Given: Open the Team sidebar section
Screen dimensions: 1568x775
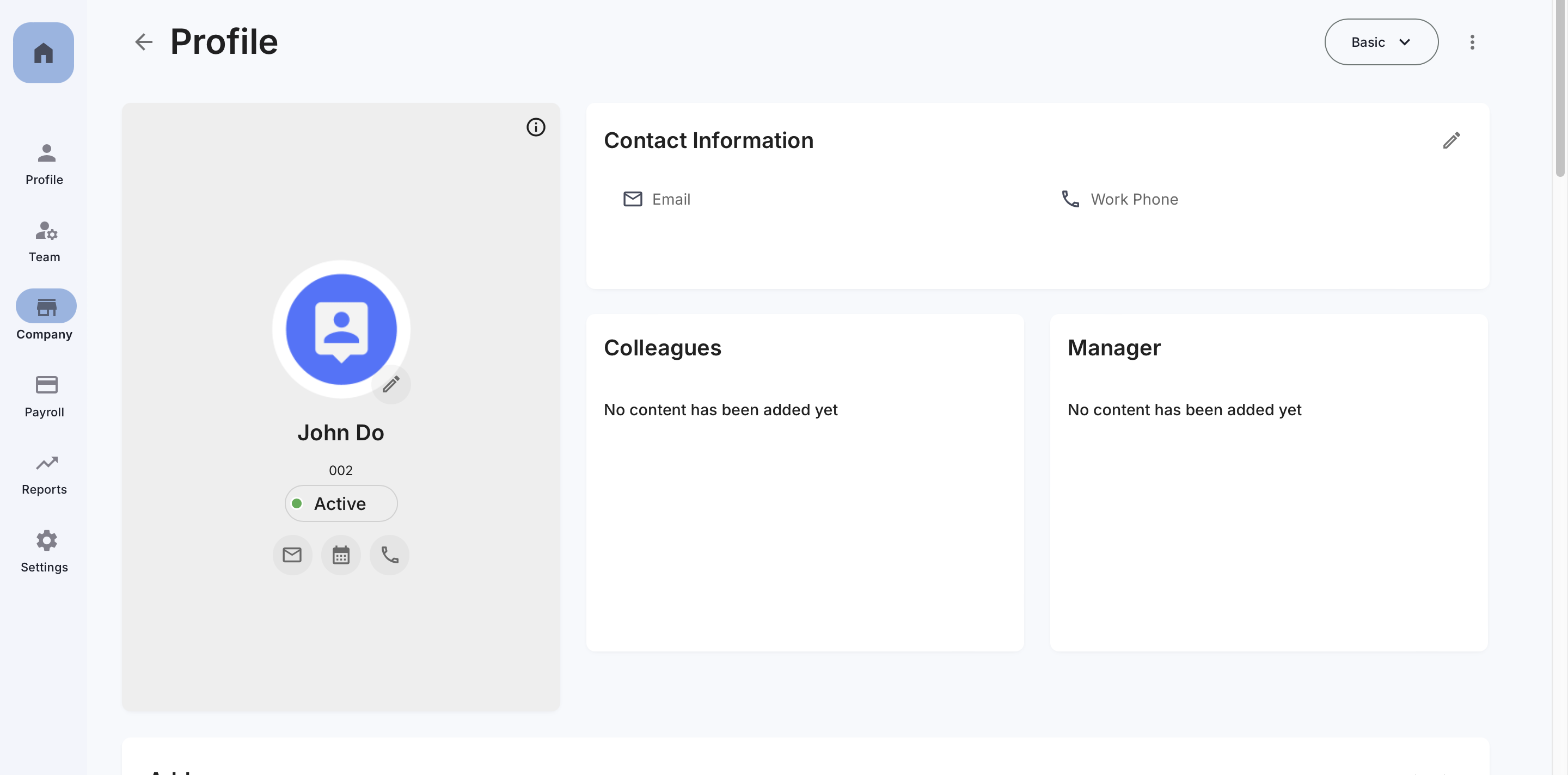Looking at the screenshot, I should pos(45,242).
